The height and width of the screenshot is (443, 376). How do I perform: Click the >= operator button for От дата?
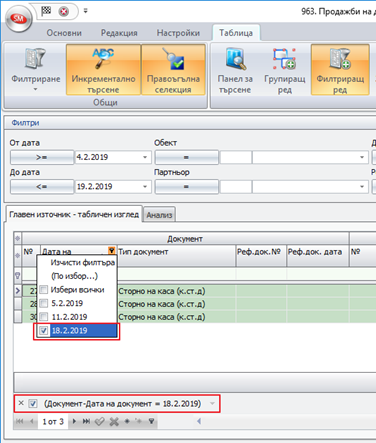[x=42, y=157]
